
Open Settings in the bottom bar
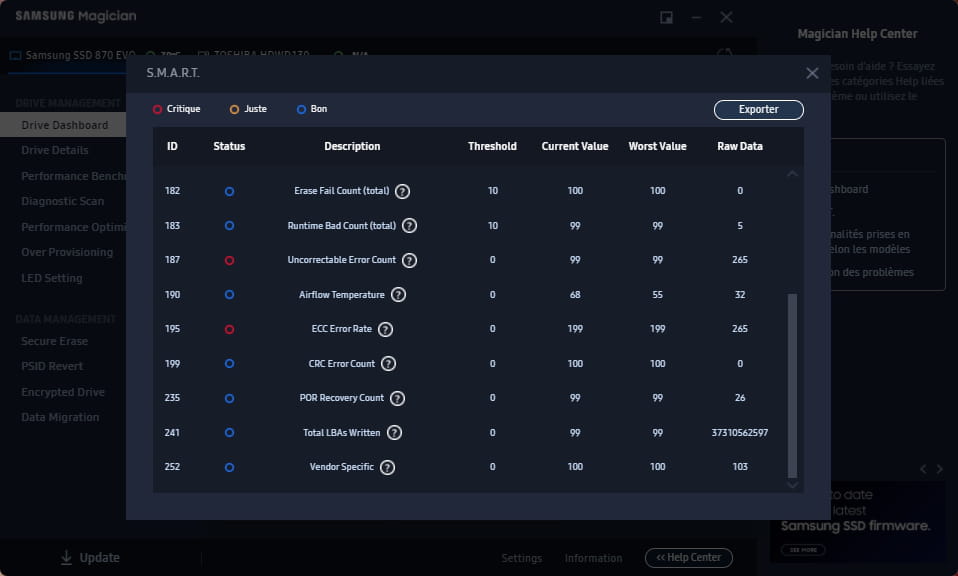point(521,558)
